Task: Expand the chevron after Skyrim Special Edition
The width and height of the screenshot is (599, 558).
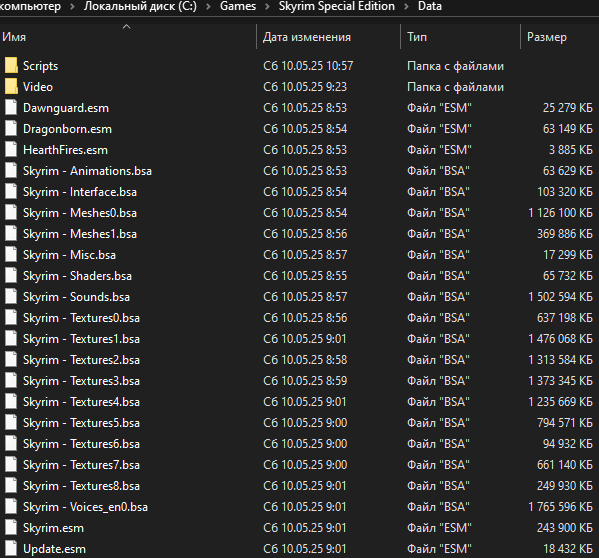Action: (x=406, y=6)
